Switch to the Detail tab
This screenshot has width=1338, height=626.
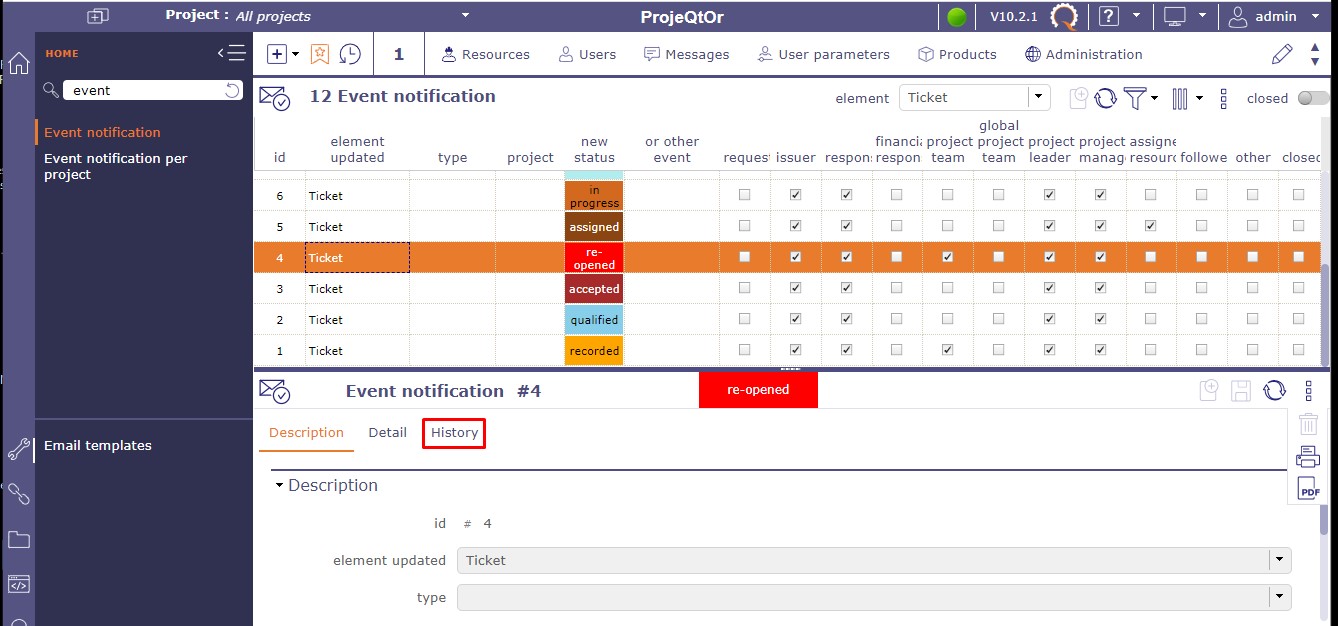[x=387, y=433]
